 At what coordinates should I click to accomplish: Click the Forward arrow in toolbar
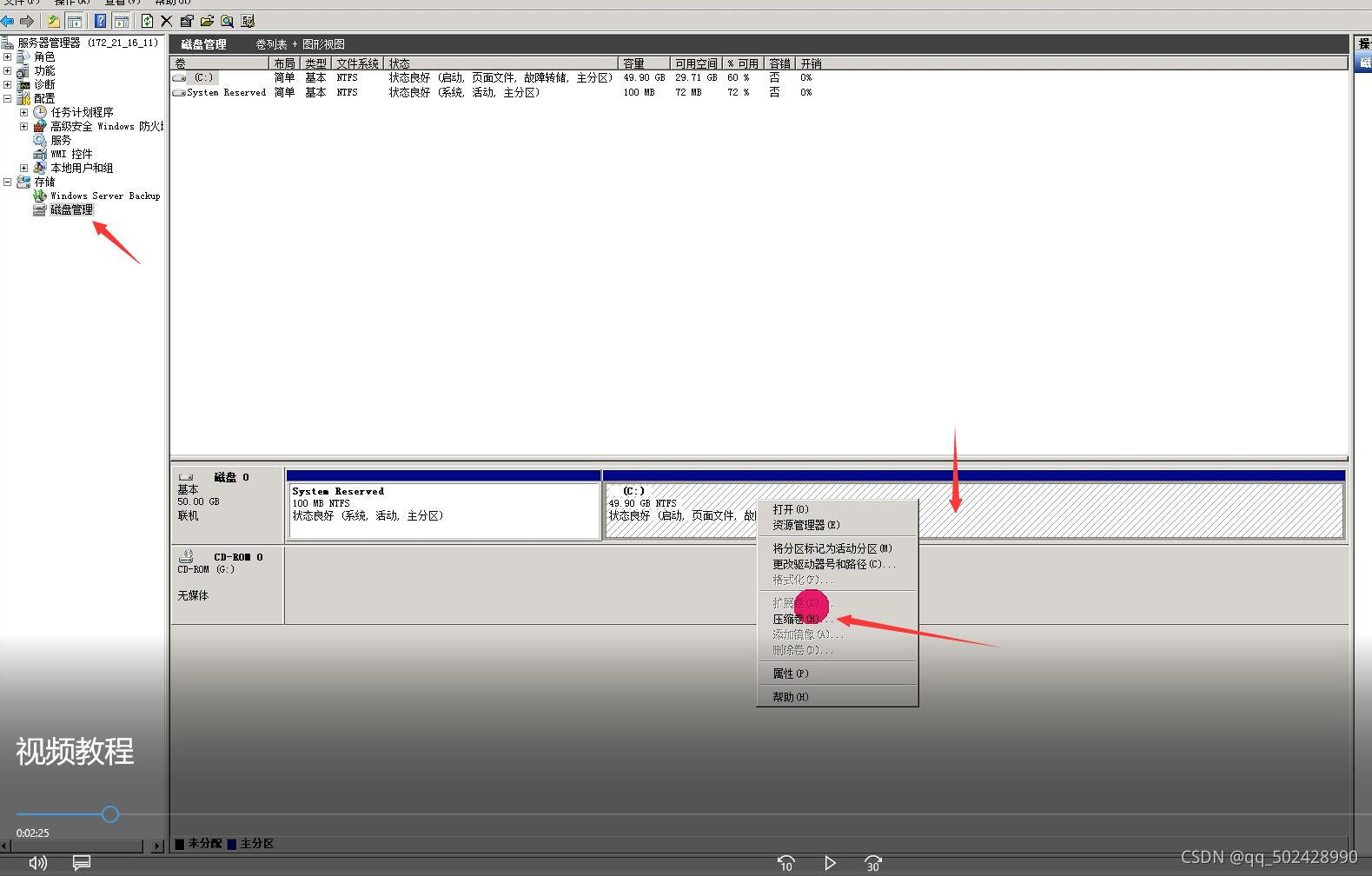(x=27, y=21)
